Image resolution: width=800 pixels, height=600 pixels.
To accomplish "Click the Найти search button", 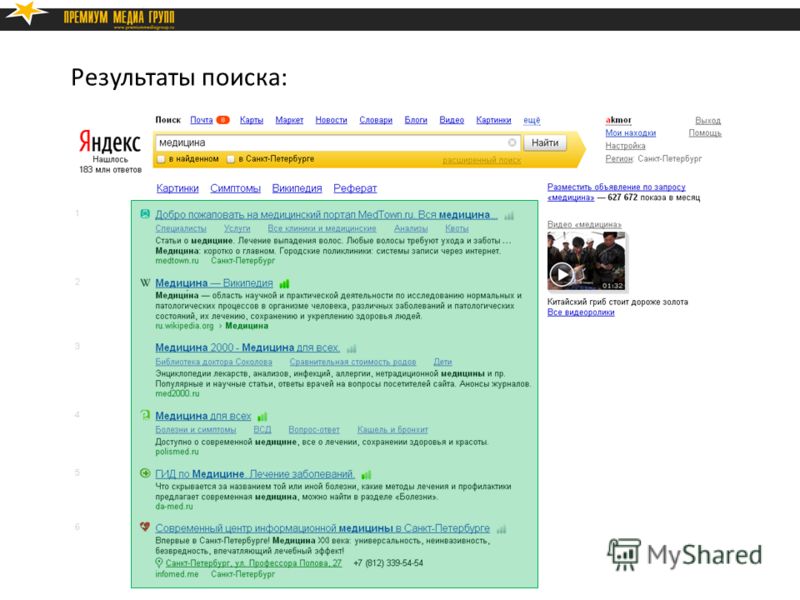I will pos(545,142).
